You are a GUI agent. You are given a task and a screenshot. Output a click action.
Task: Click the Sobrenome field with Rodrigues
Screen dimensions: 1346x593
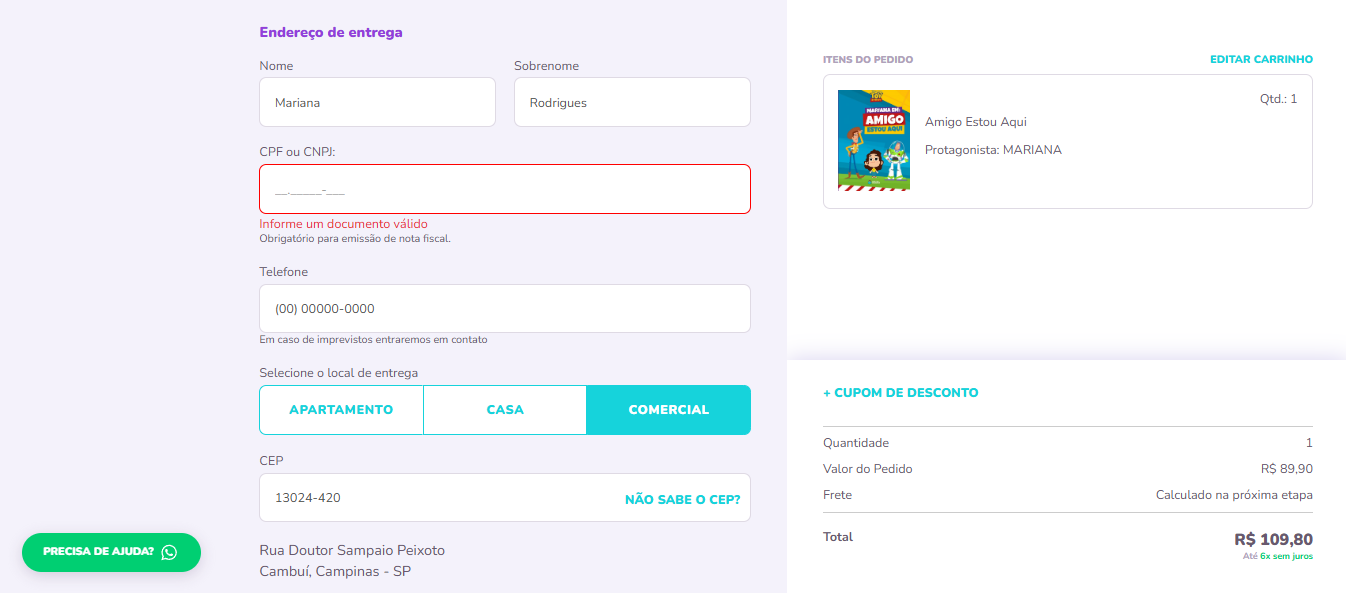point(632,102)
